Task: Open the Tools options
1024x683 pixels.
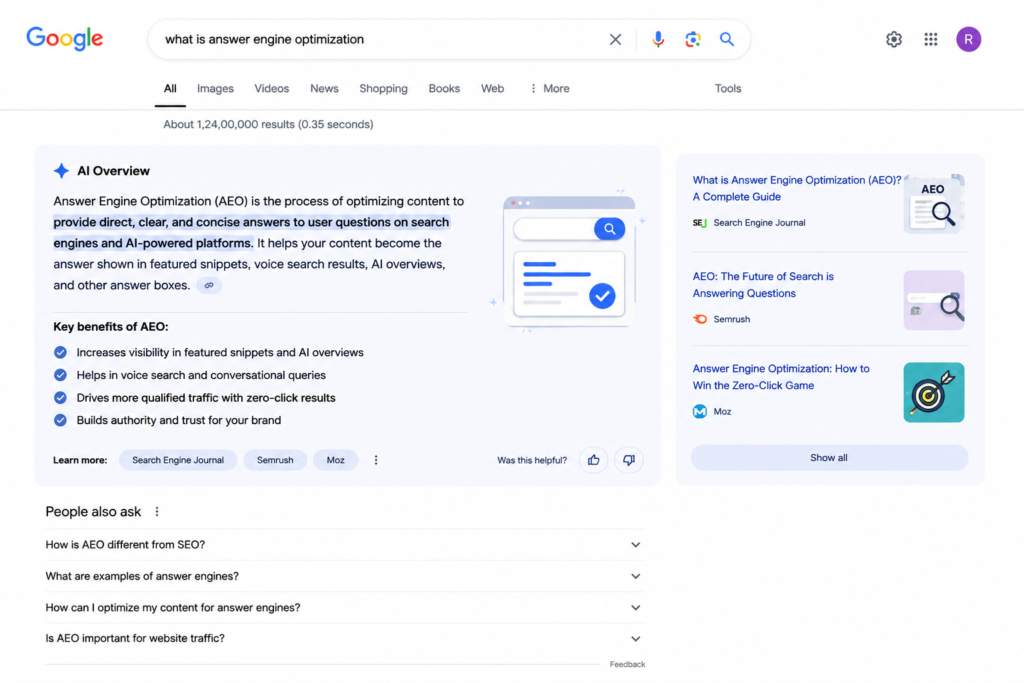Action: [x=728, y=88]
